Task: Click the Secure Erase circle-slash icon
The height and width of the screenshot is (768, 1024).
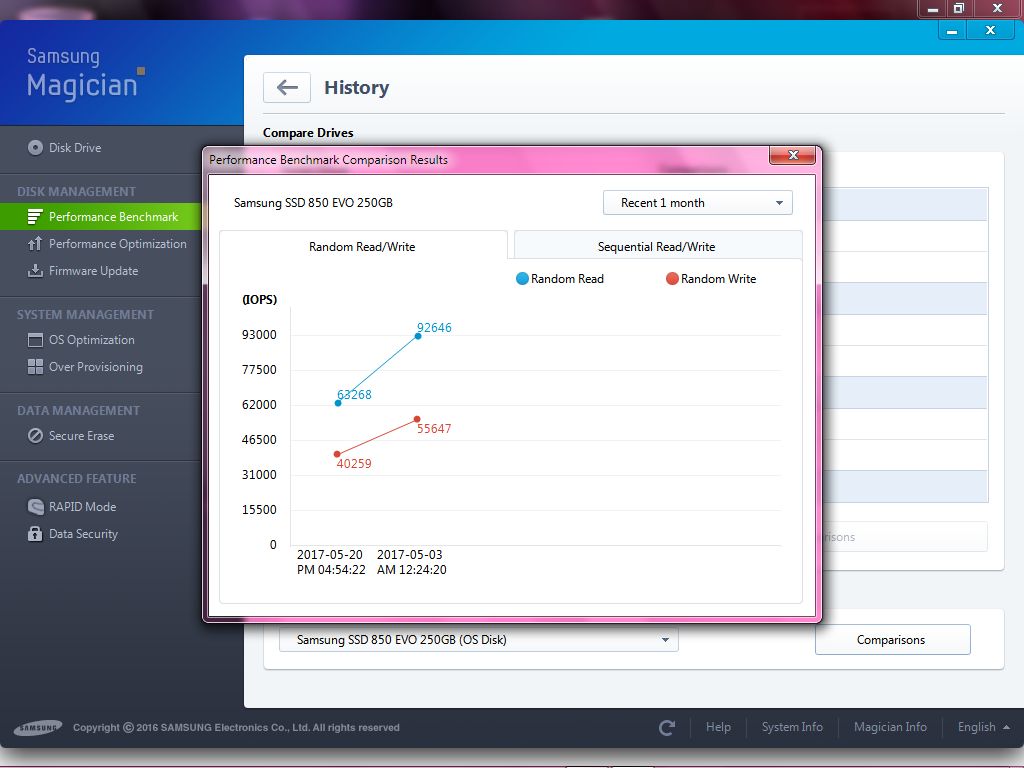Action: pos(35,436)
